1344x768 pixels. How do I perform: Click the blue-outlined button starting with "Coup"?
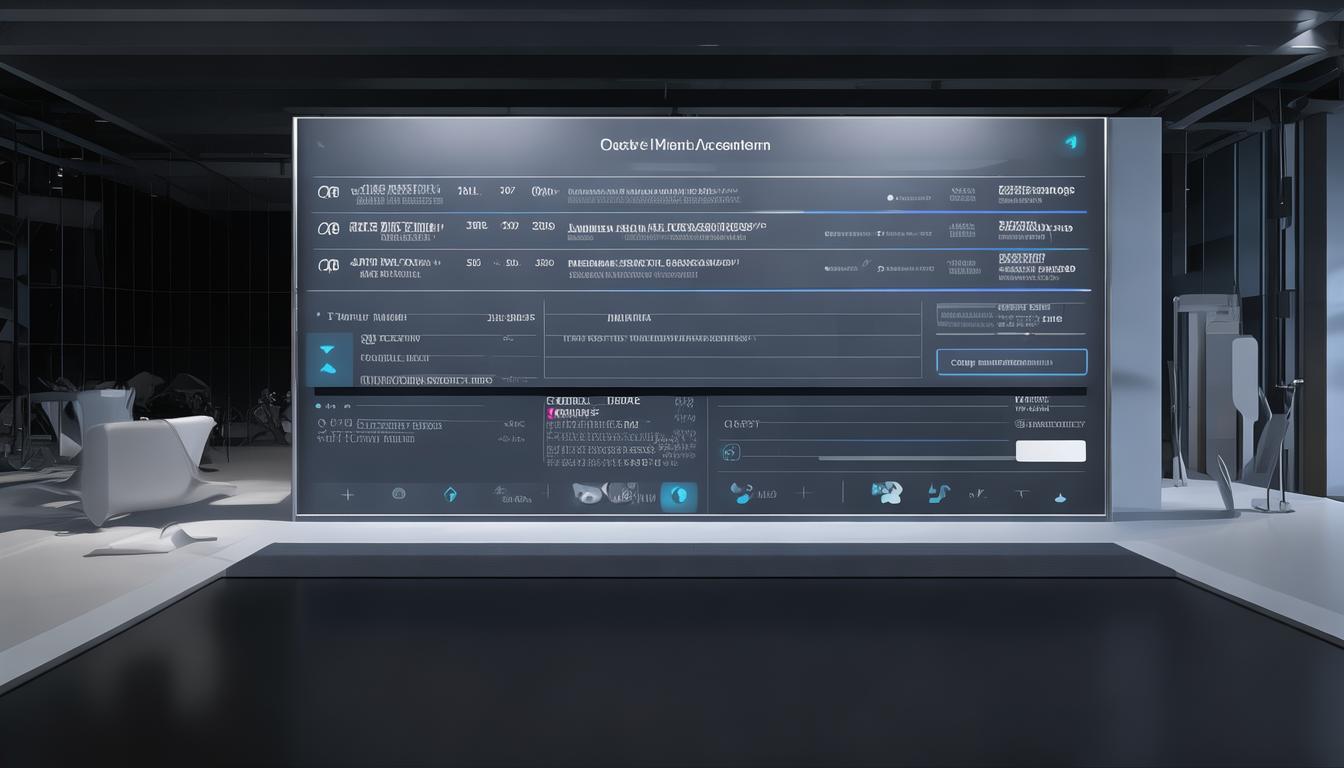[1011, 362]
